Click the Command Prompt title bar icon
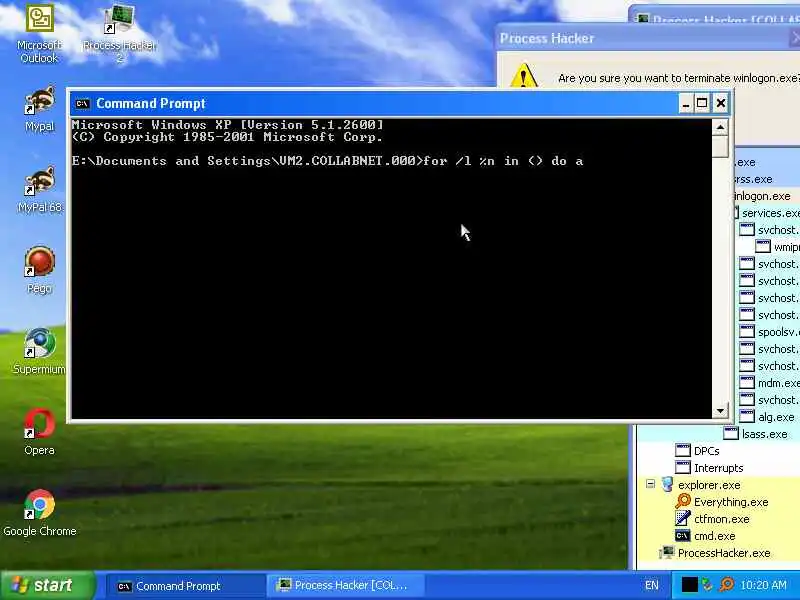Image resolution: width=800 pixels, height=600 pixels. (83, 104)
